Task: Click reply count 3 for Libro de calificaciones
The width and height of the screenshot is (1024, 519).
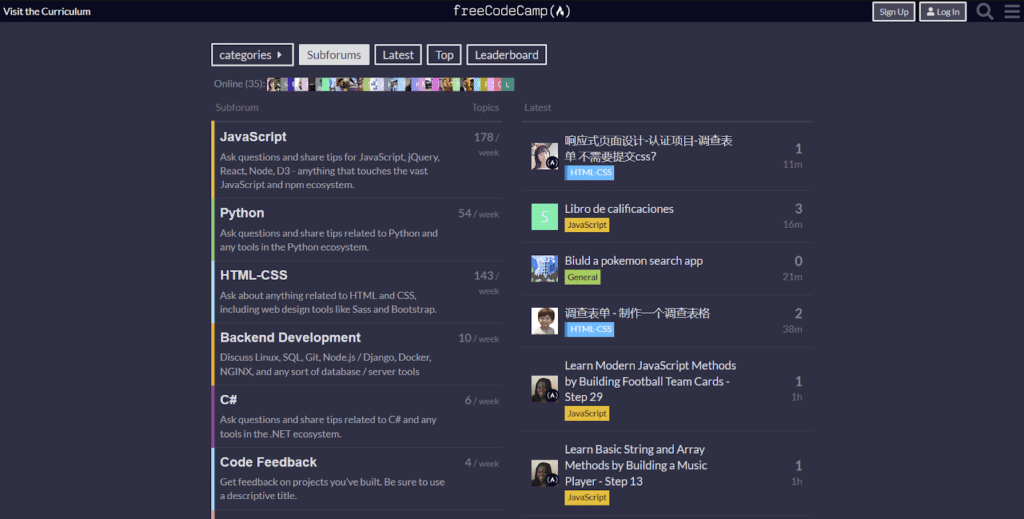Action: point(798,209)
